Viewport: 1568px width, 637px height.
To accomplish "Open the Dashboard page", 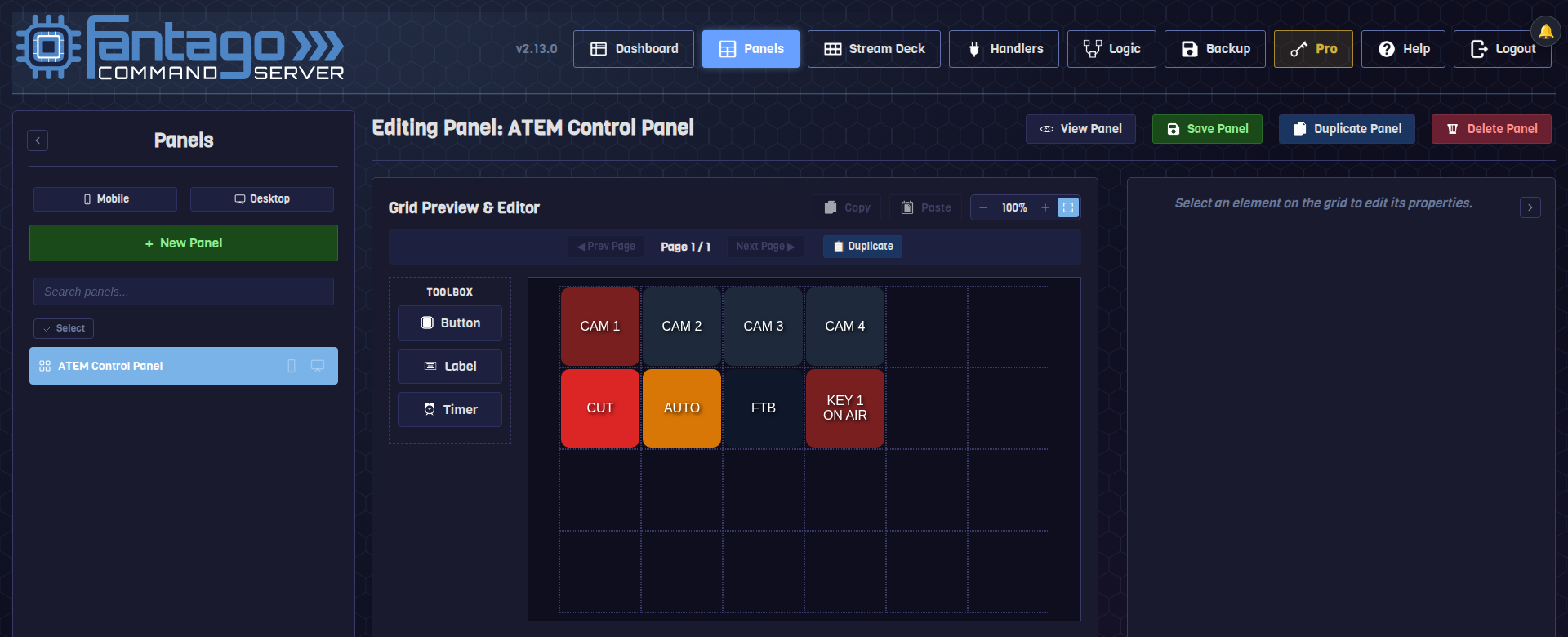I will (x=634, y=49).
